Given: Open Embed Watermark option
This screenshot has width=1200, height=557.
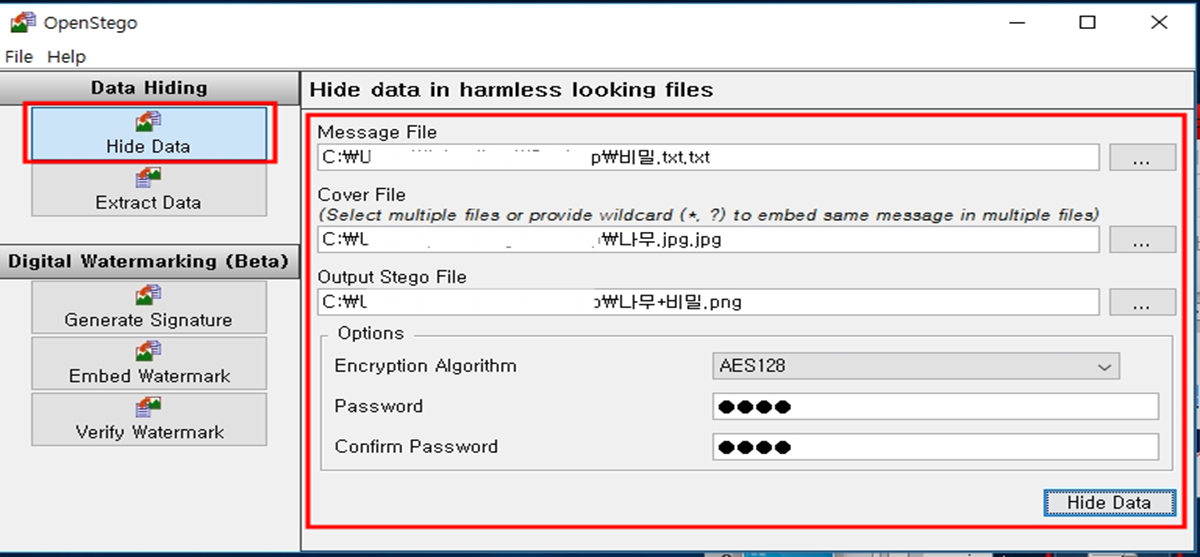Looking at the screenshot, I should (149, 363).
